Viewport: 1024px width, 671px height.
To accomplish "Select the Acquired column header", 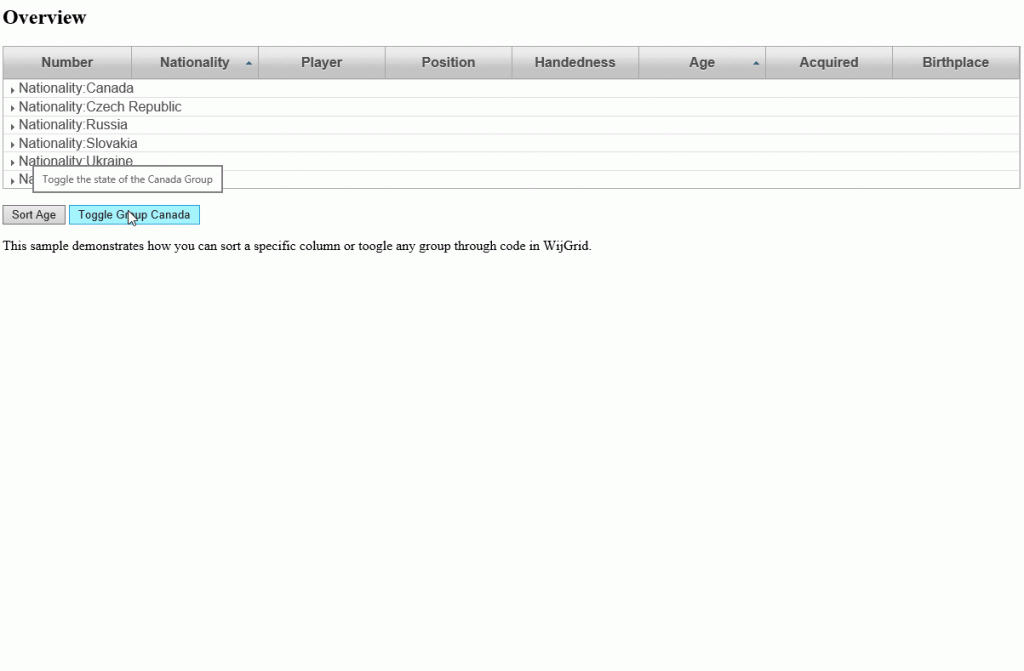I will [828, 62].
